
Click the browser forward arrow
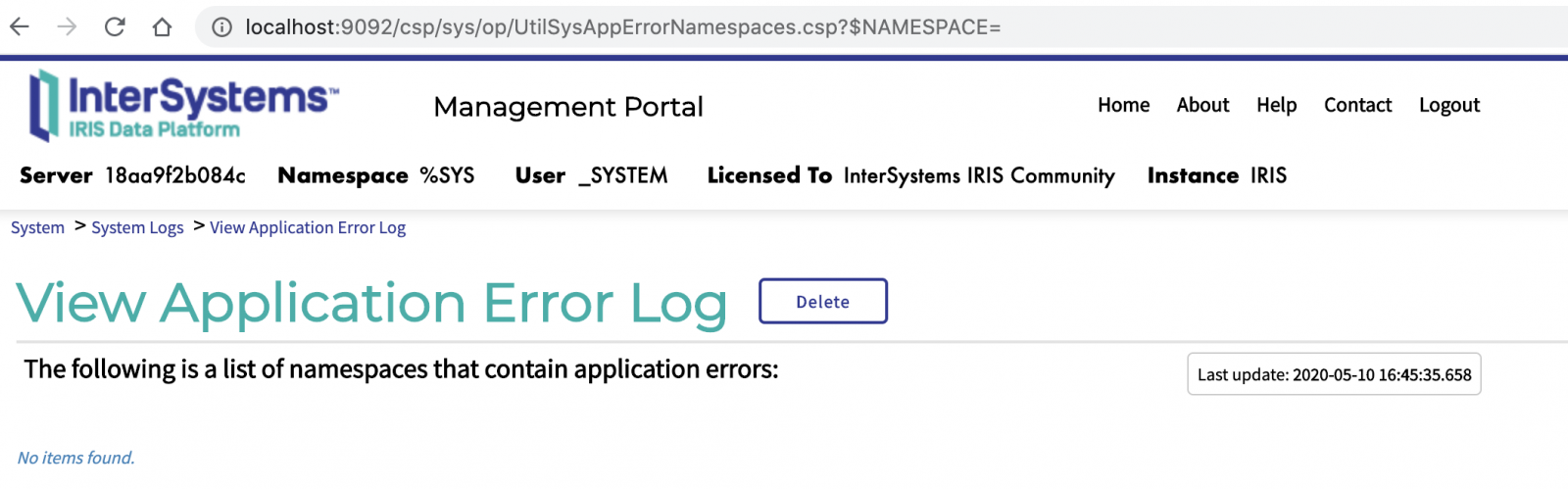(x=67, y=26)
